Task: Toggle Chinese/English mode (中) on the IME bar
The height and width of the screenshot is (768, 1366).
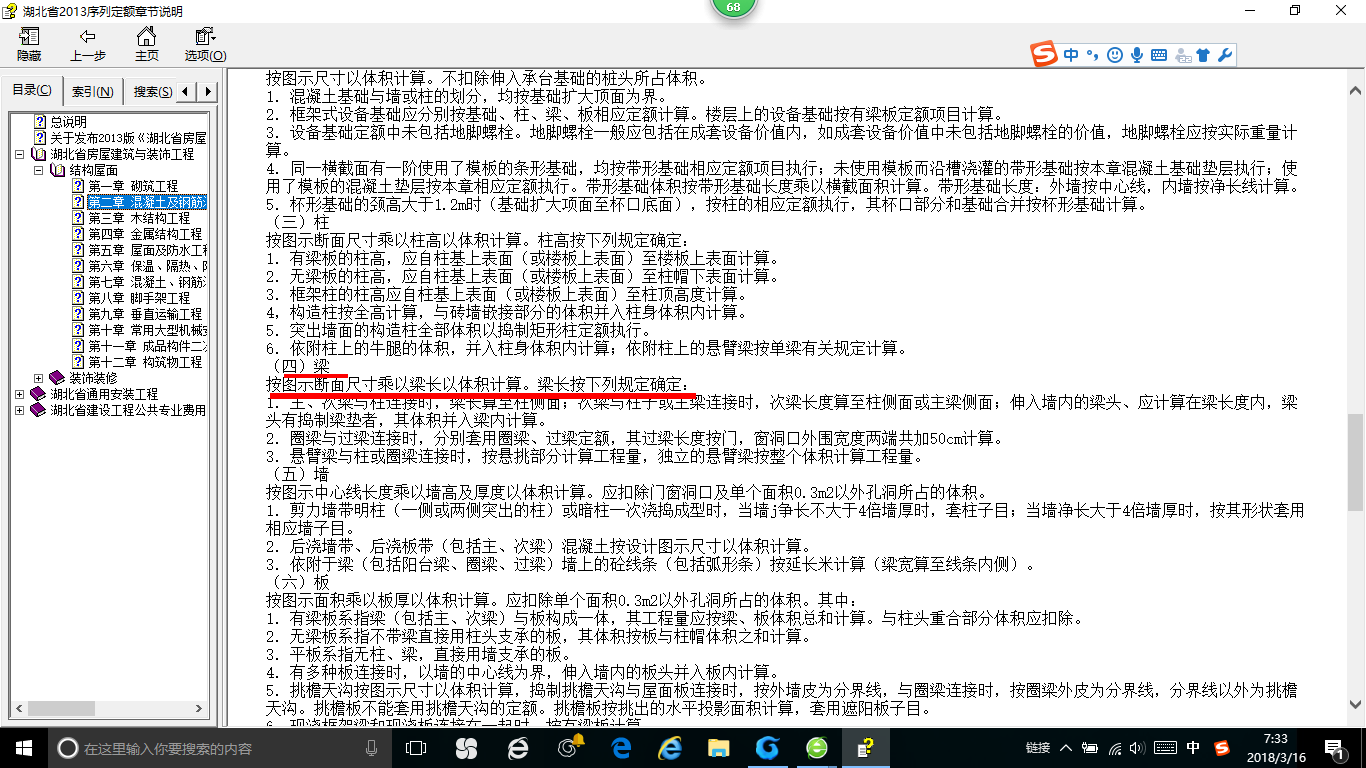Action: [1071, 56]
